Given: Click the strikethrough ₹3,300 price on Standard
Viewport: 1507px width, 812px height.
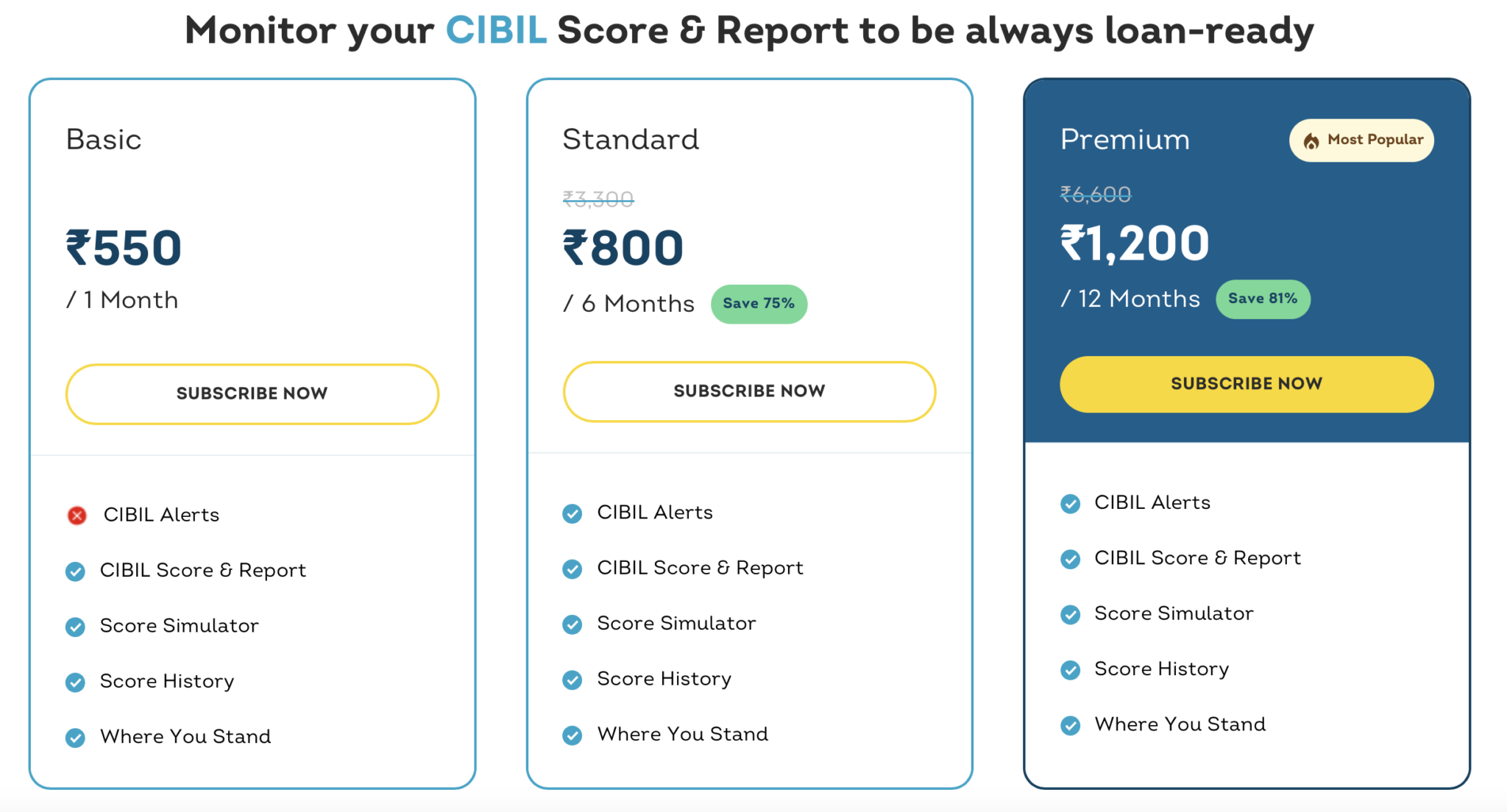Looking at the screenshot, I should (x=598, y=197).
